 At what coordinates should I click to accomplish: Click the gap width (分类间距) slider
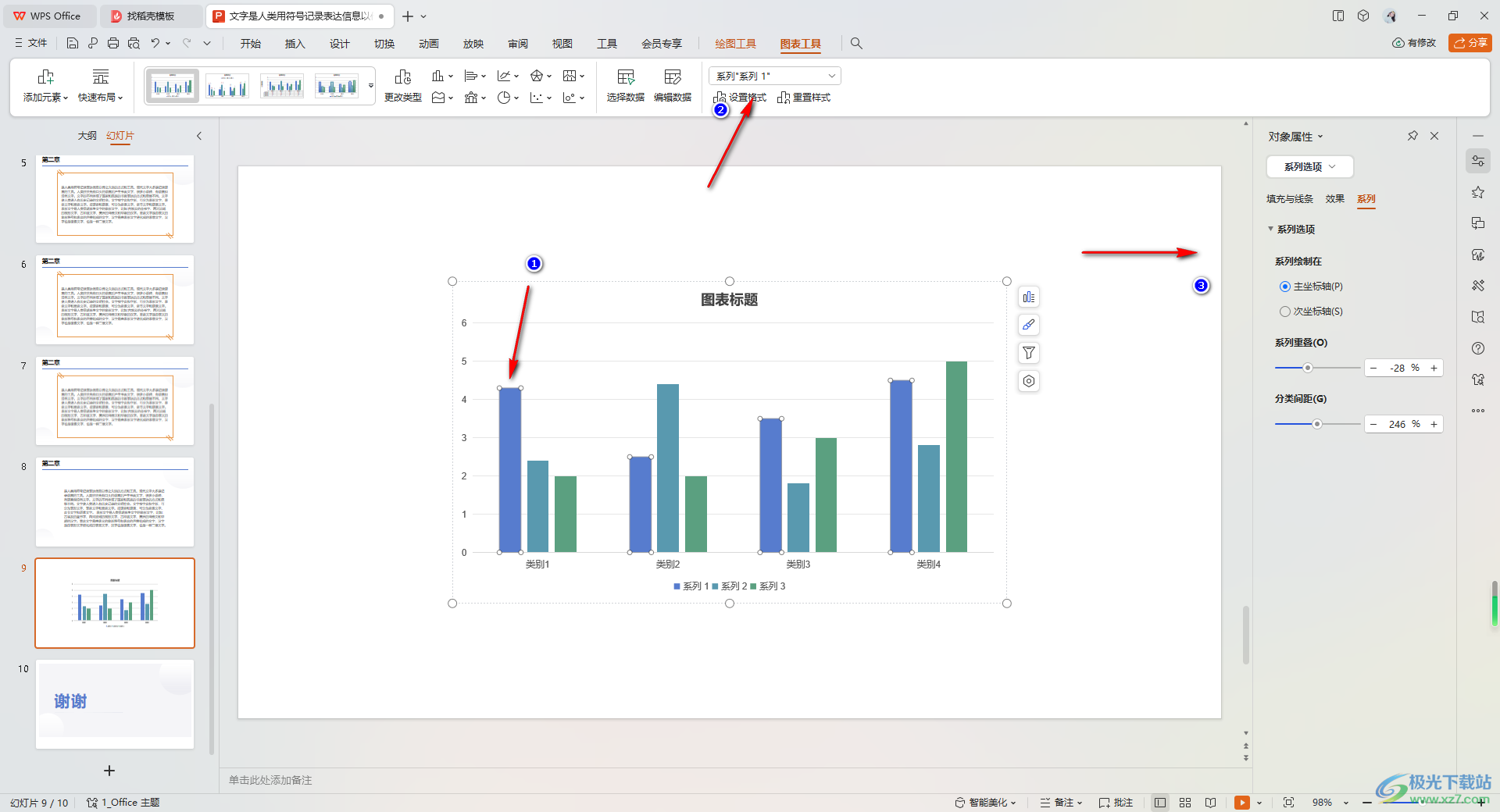[x=1318, y=424]
